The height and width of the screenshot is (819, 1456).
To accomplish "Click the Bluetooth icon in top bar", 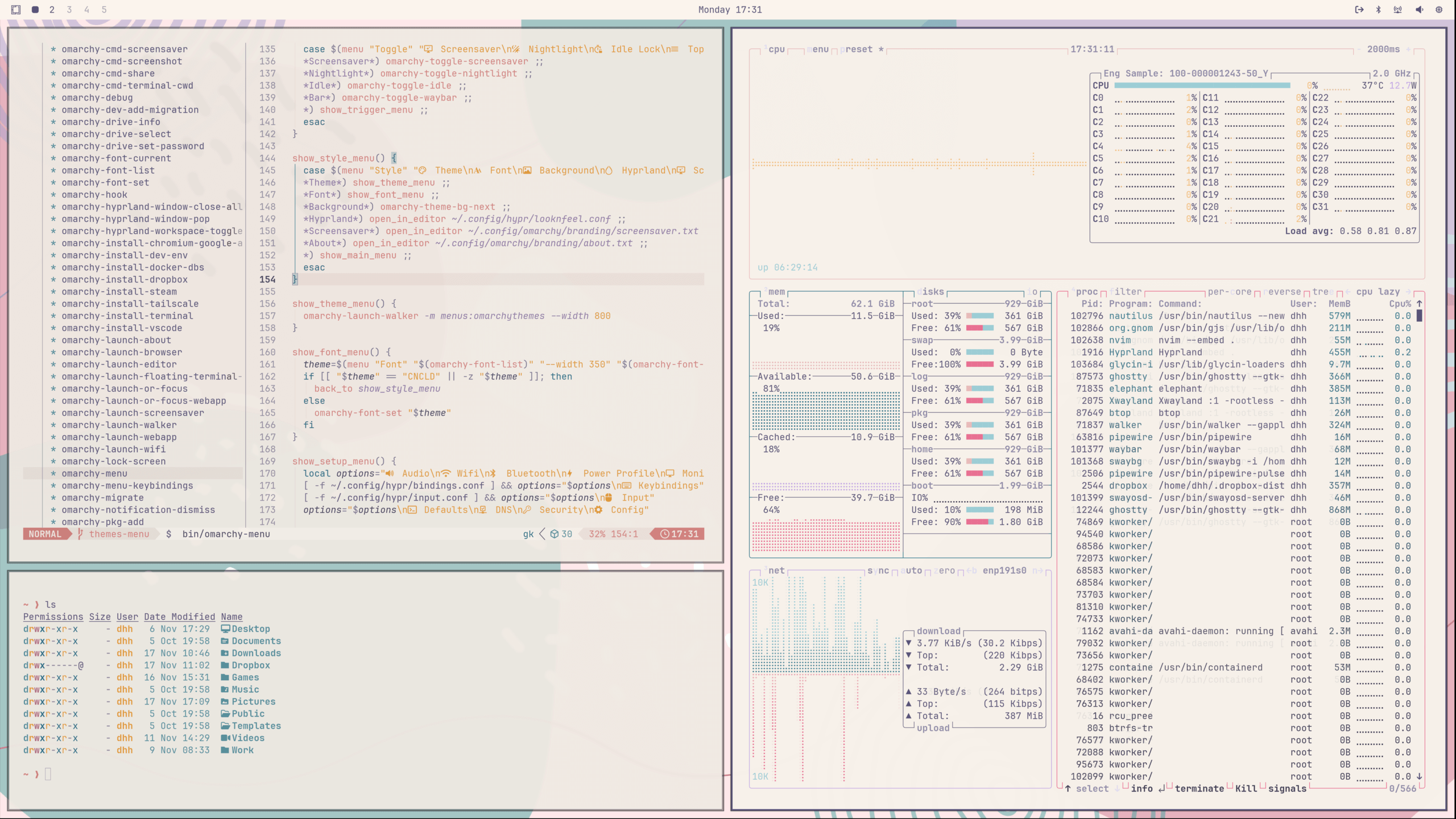I will (x=1378, y=10).
